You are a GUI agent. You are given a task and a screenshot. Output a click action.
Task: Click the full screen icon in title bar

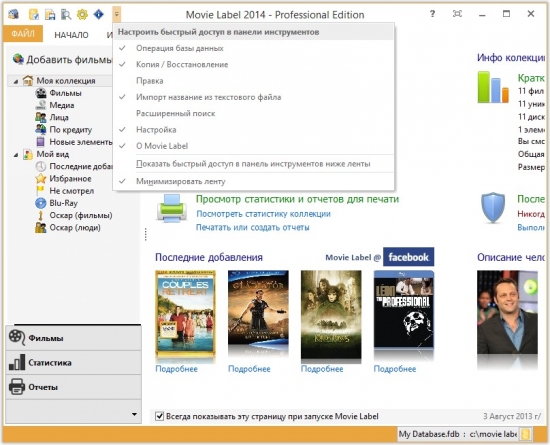(457, 14)
